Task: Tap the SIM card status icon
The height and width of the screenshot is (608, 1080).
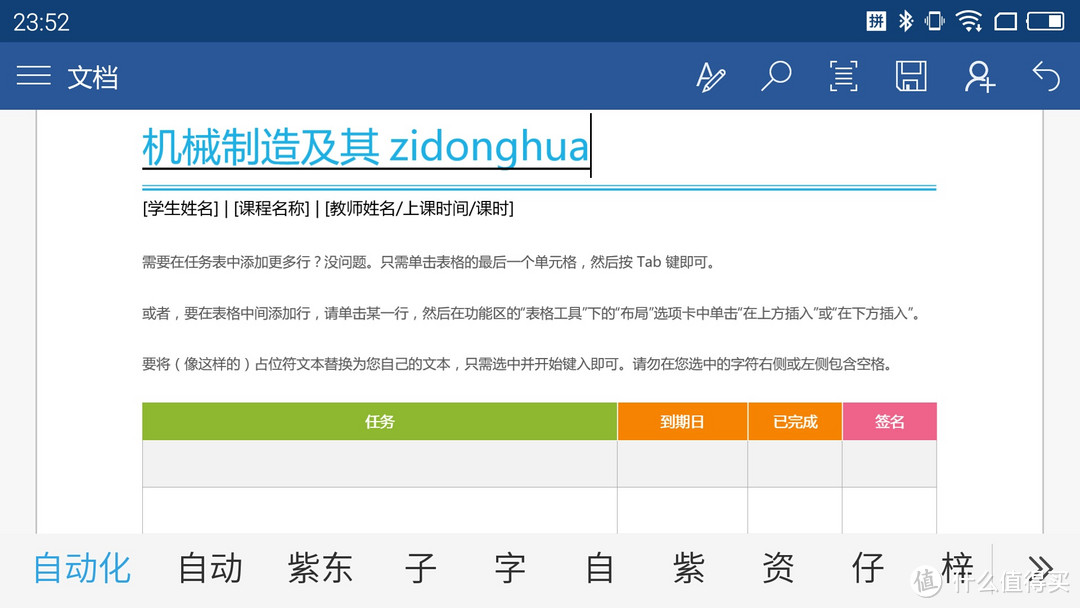Action: [x=1006, y=21]
